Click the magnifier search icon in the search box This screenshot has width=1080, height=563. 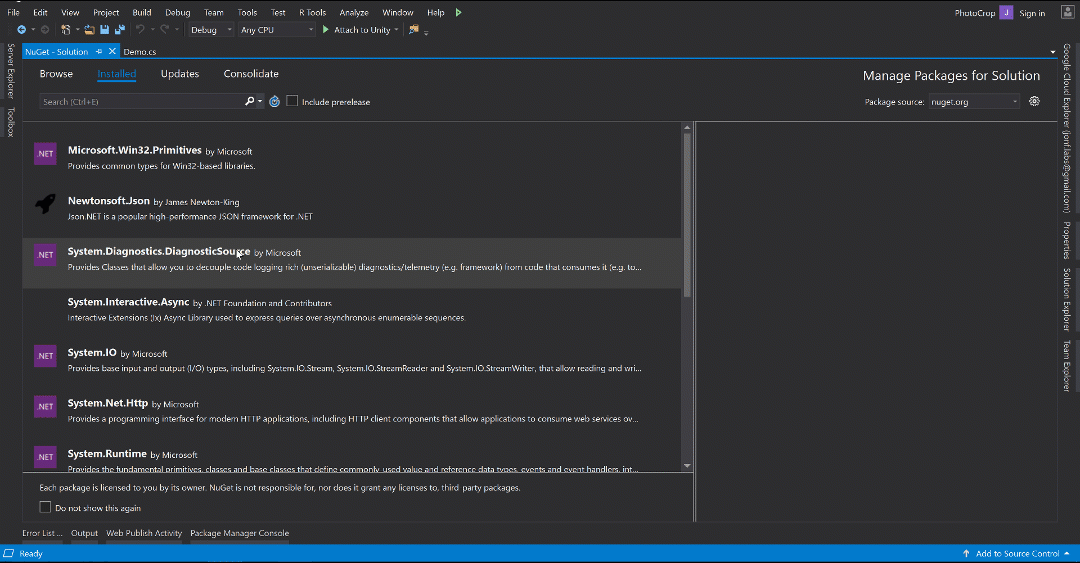click(249, 101)
